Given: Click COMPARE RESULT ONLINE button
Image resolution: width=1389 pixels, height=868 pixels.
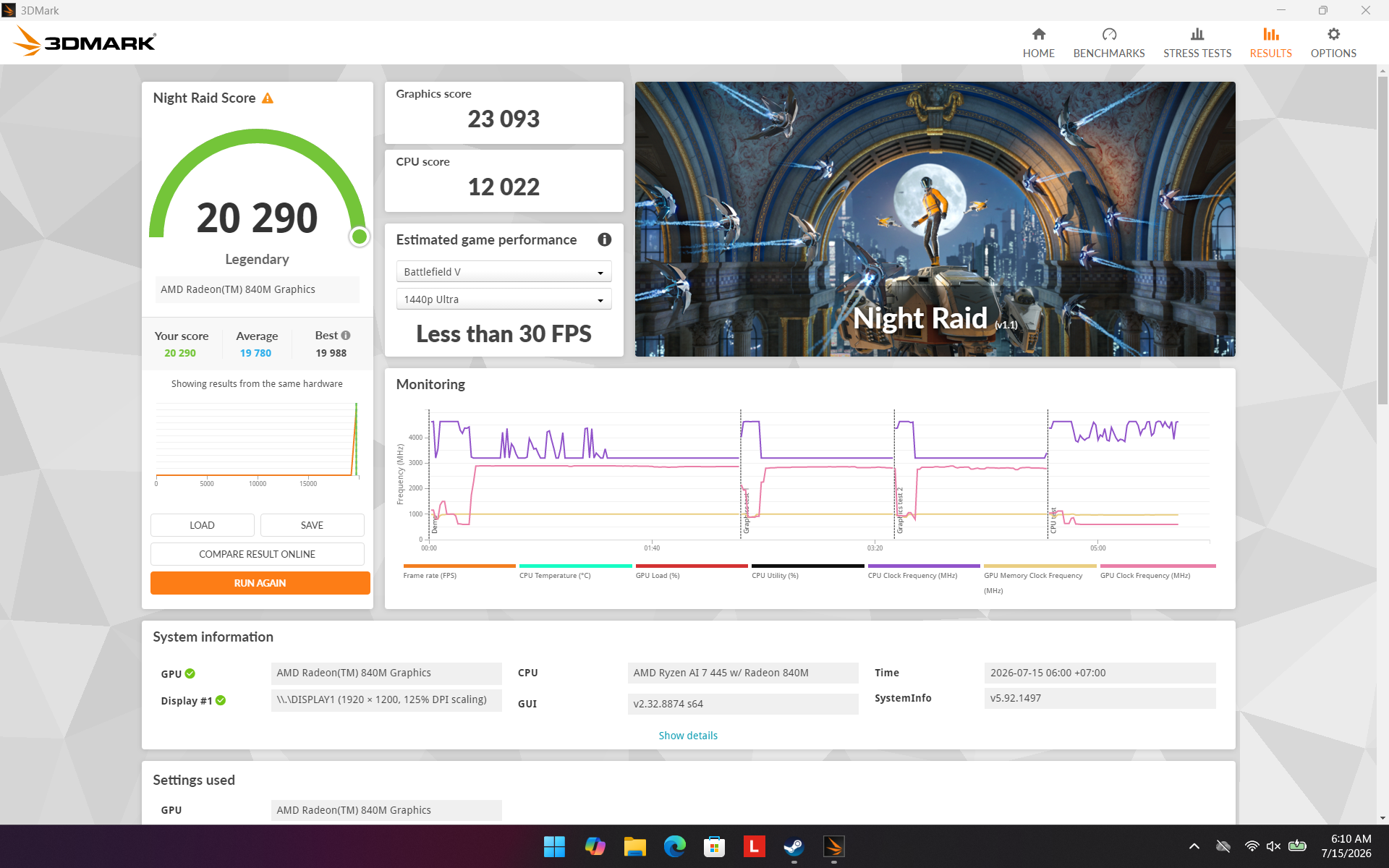Looking at the screenshot, I should (257, 554).
